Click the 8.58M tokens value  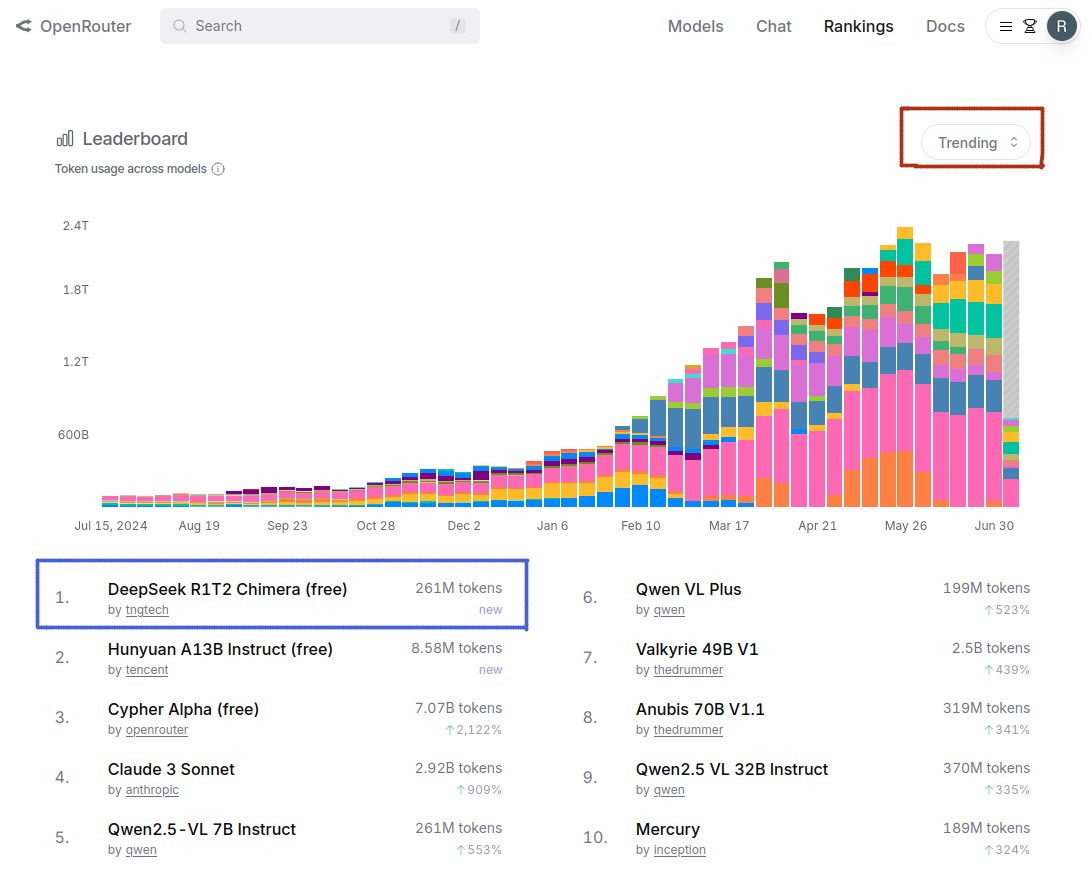pos(456,648)
